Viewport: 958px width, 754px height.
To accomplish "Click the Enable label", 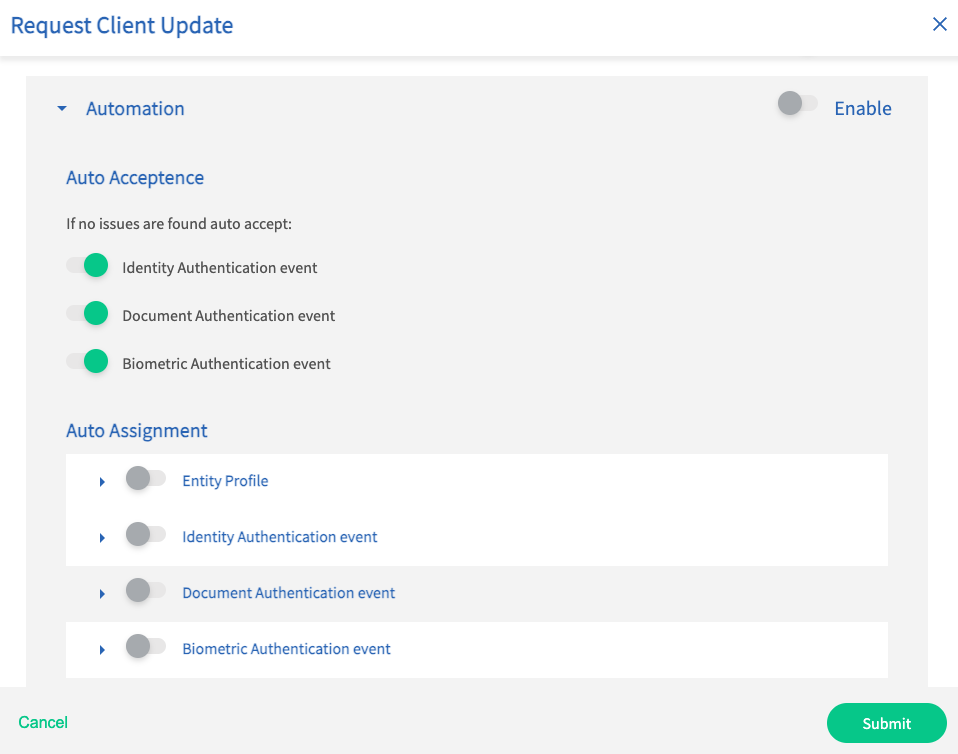I will click(863, 109).
